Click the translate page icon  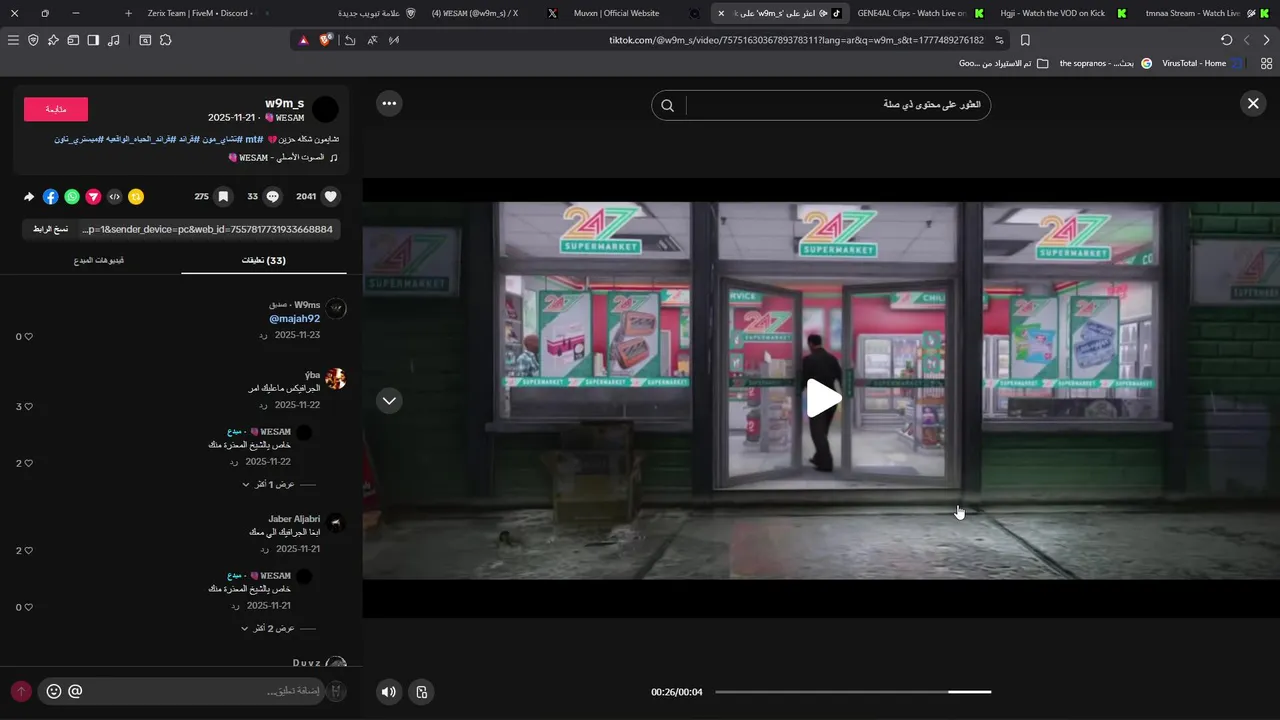pyautogui.click(x=372, y=40)
